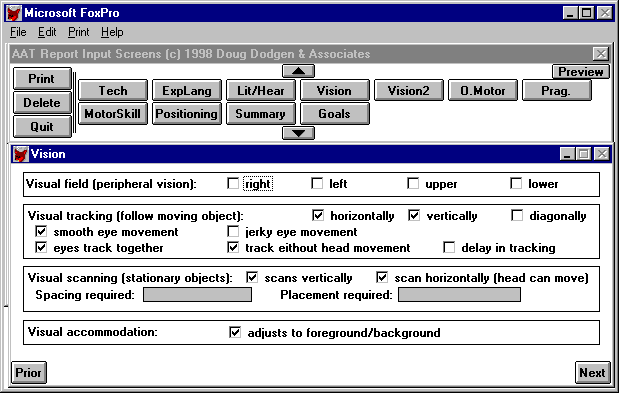Go to the Goals section
This screenshot has width=619, height=393.
(334, 114)
